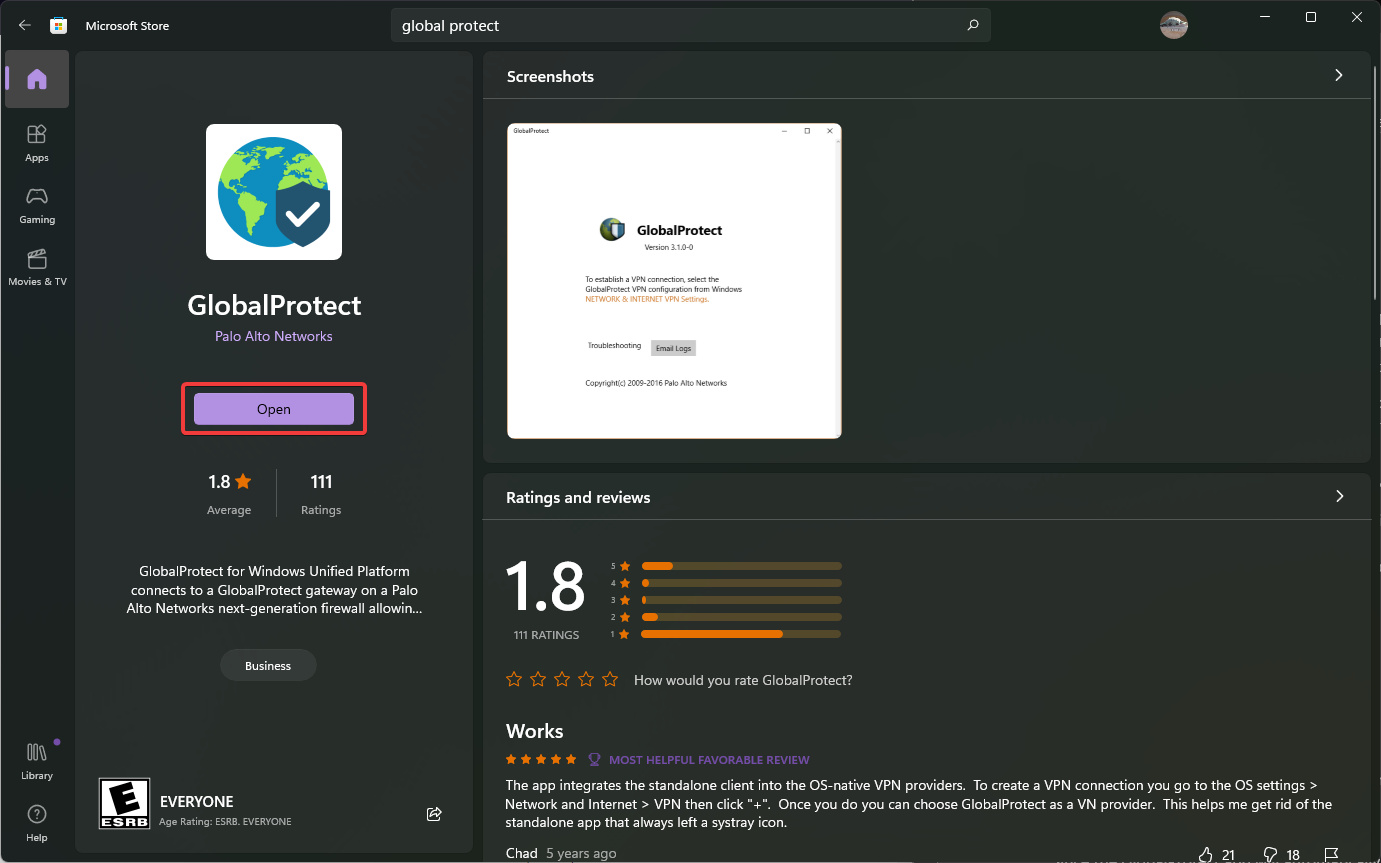Open Help from the sidebar
The width and height of the screenshot is (1381, 863).
click(x=37, y=823)
